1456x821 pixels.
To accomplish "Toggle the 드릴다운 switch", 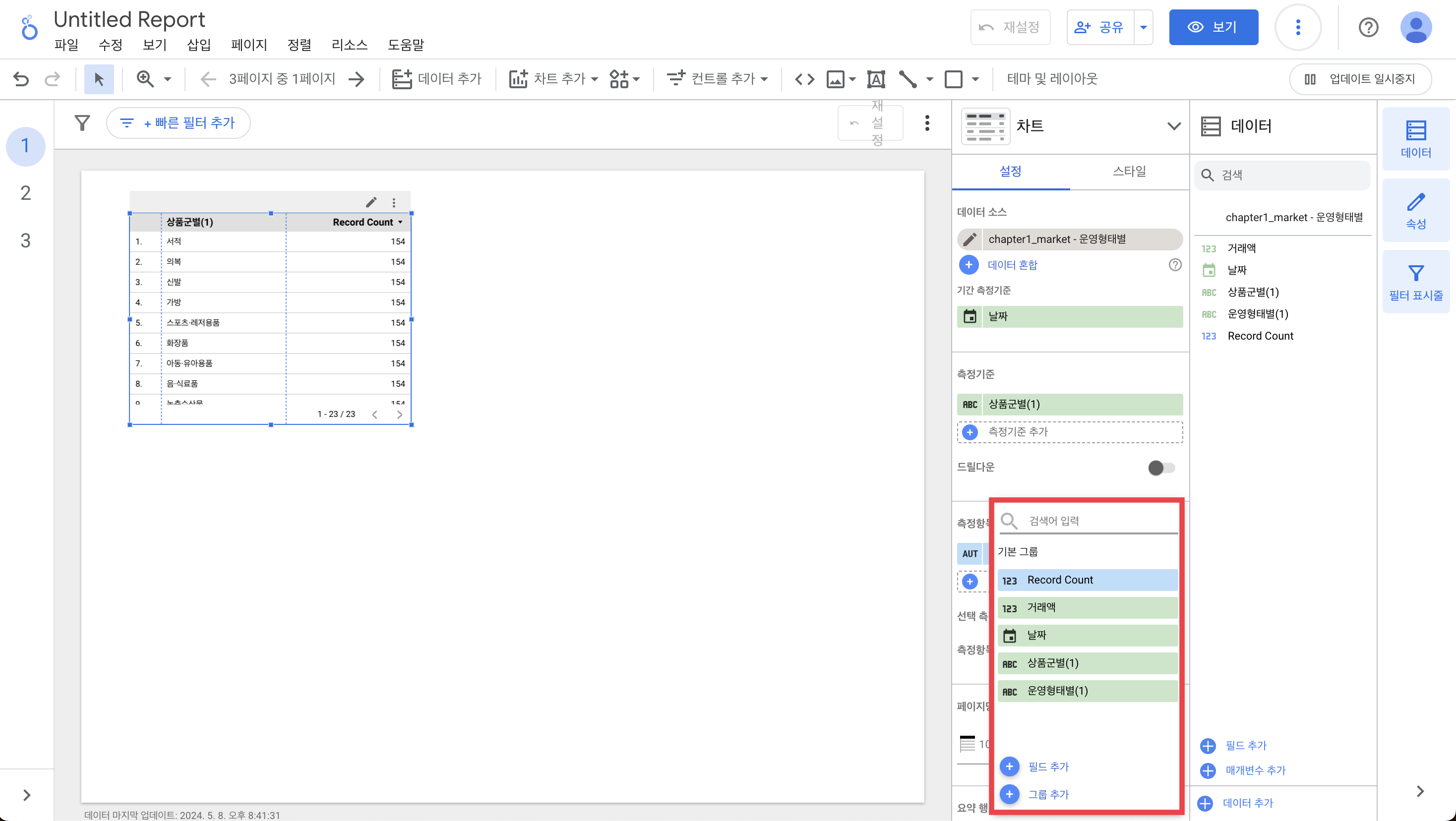I will pyautogui.click(x=1161, y=468).
